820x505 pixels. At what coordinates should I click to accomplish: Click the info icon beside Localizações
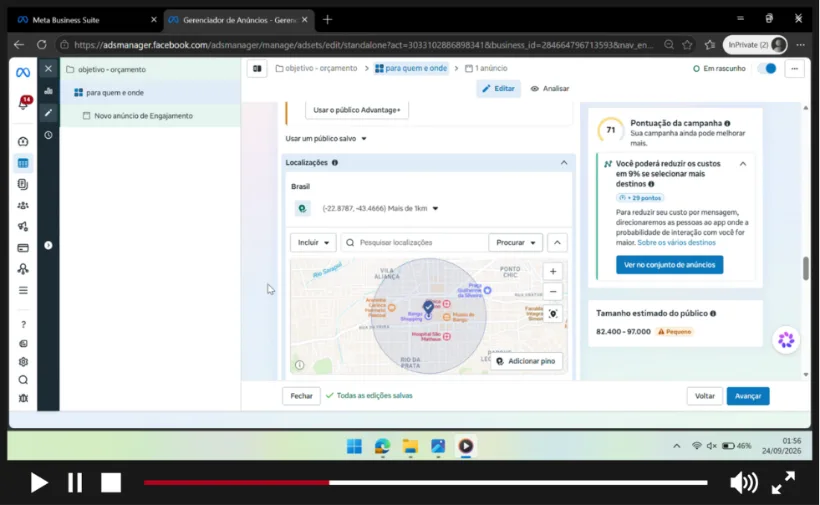[335, 163]
